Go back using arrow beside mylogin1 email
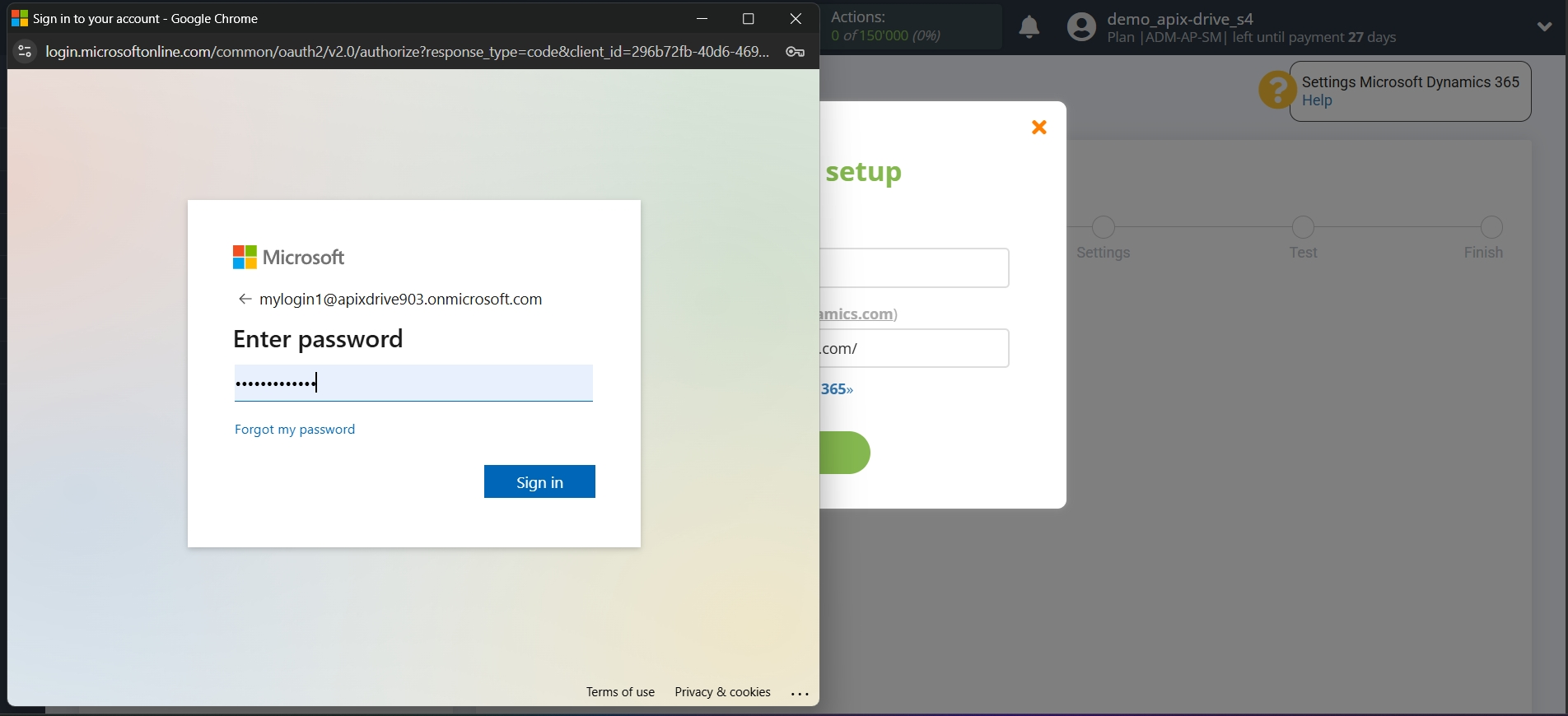Viewport: 1568px width, 716px height. pos(245,299)
